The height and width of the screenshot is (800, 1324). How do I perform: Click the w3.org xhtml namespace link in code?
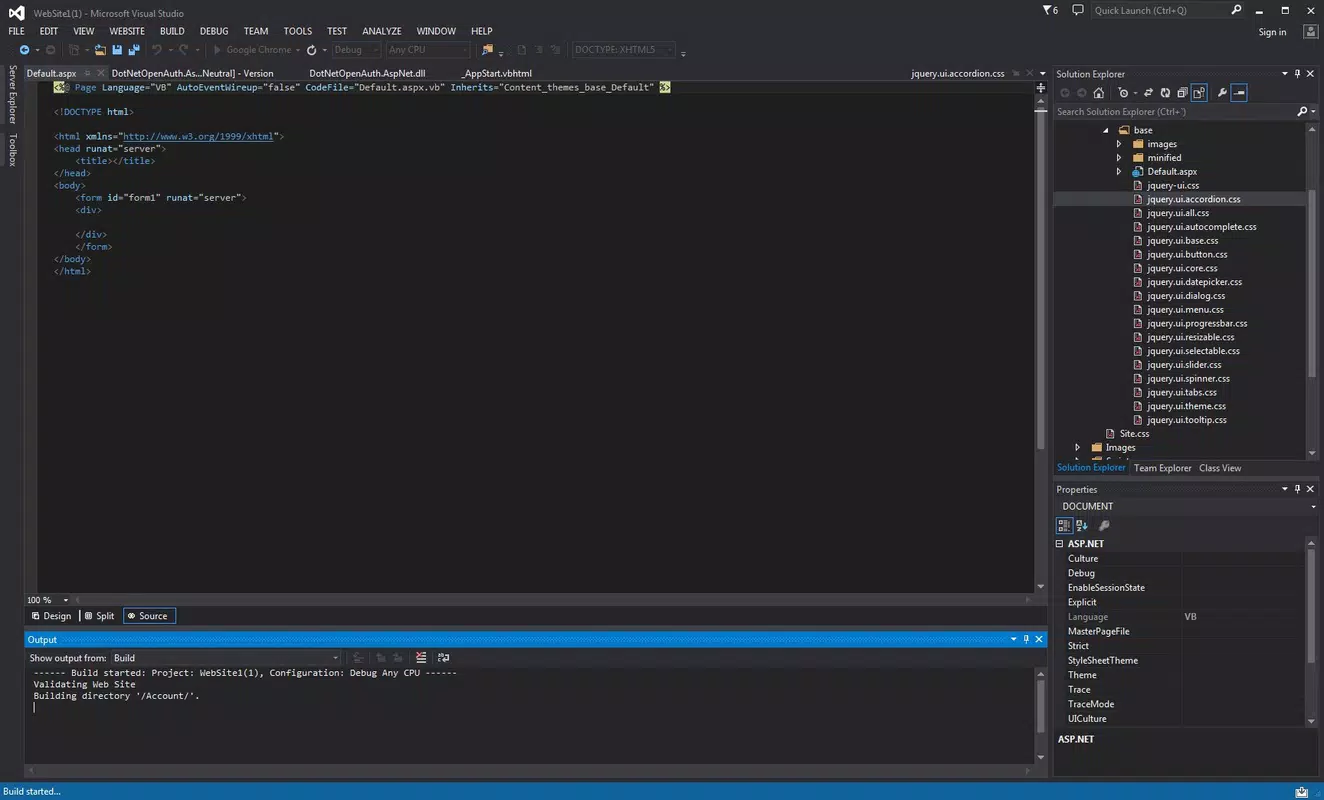(x=198, y=136)
